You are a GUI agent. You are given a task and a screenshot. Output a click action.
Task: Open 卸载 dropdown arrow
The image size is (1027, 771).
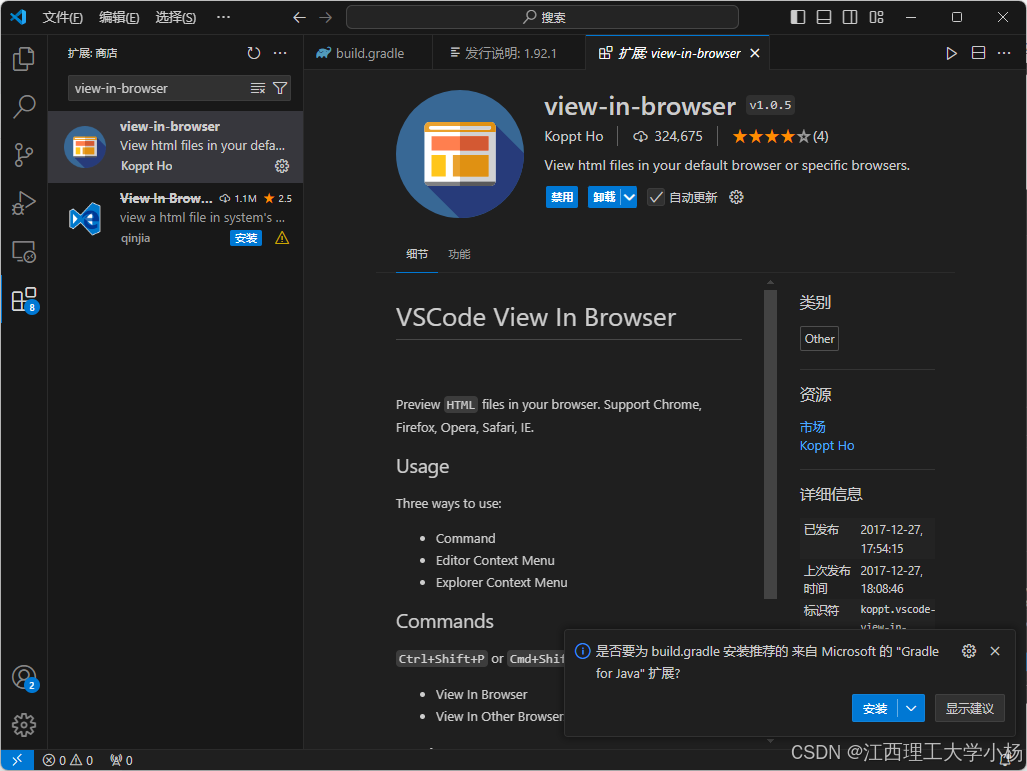629,197
